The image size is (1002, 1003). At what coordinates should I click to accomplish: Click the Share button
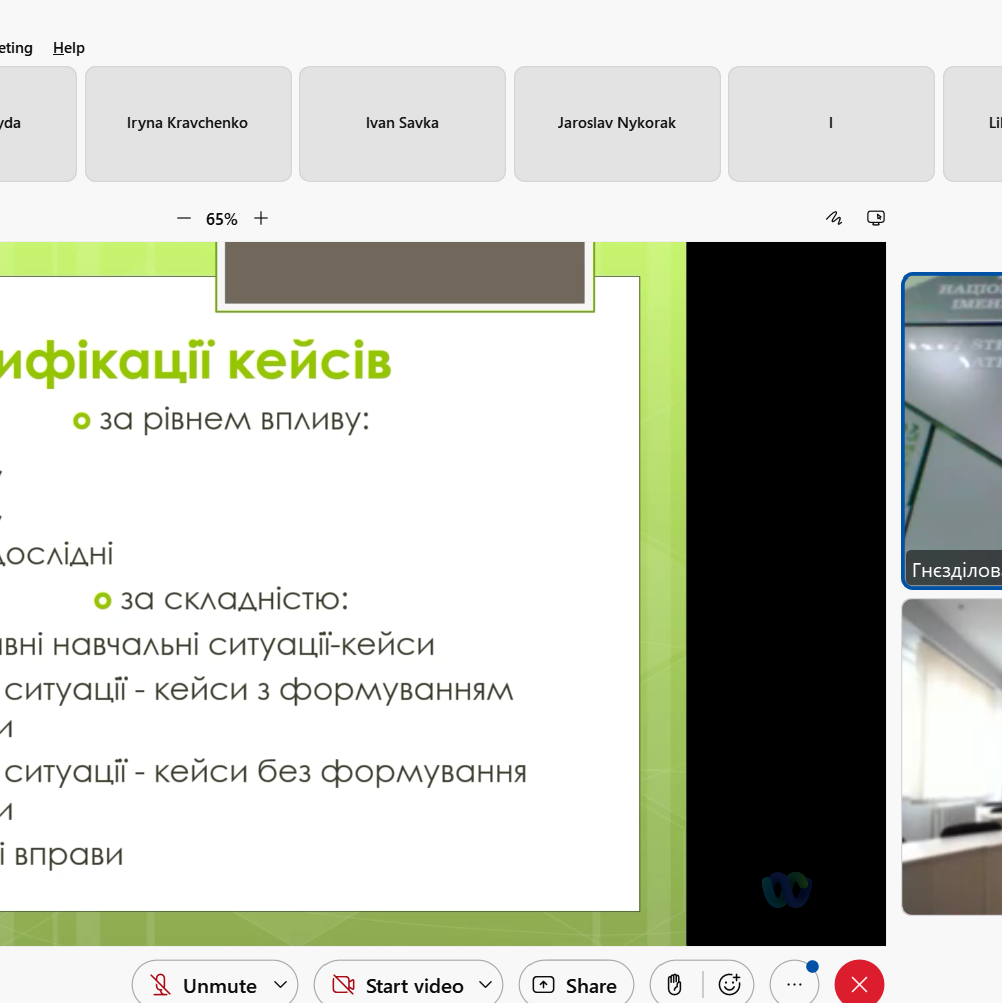tap(576, 985)
